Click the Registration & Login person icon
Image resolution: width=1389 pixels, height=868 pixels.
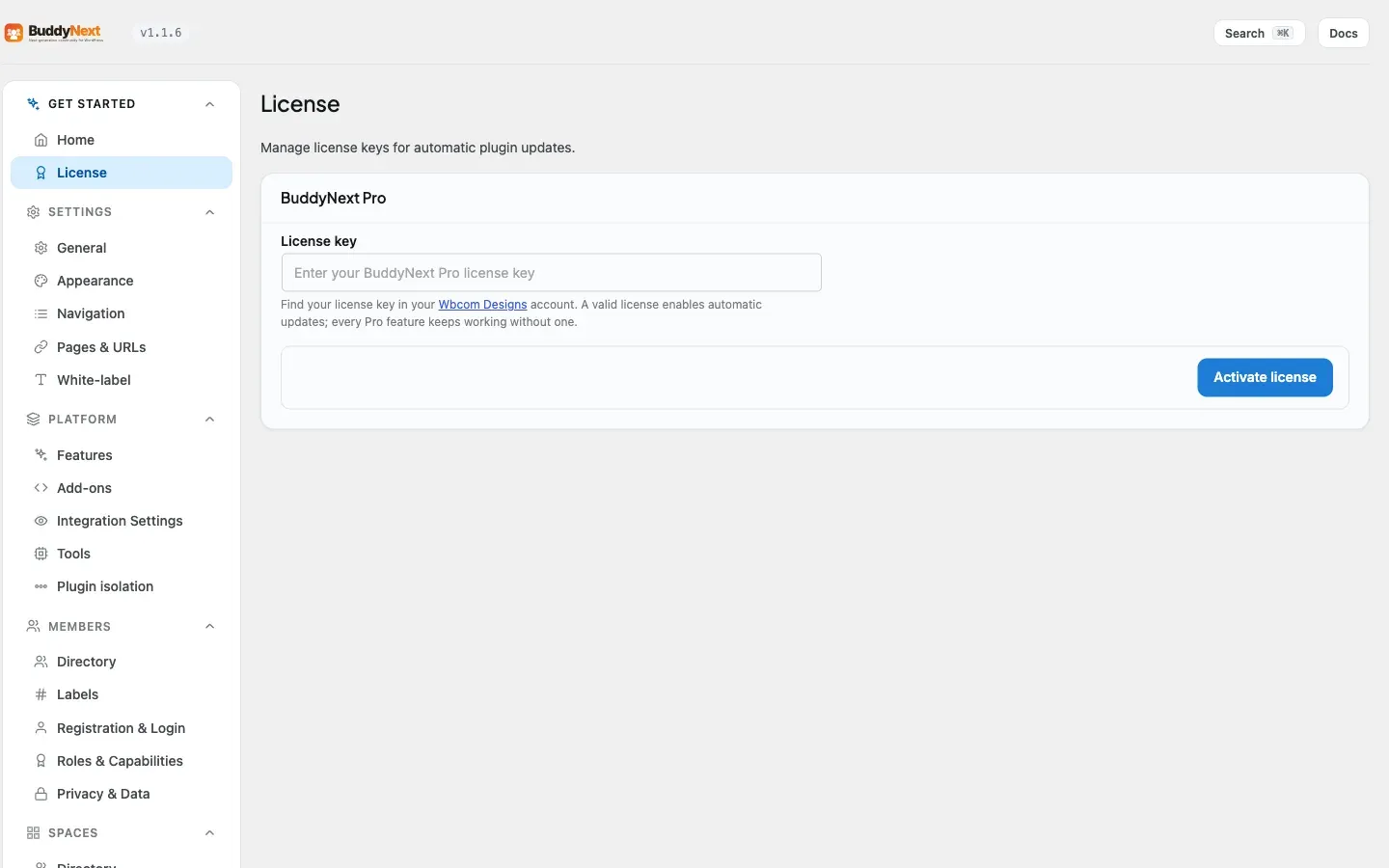coord(41,728)
